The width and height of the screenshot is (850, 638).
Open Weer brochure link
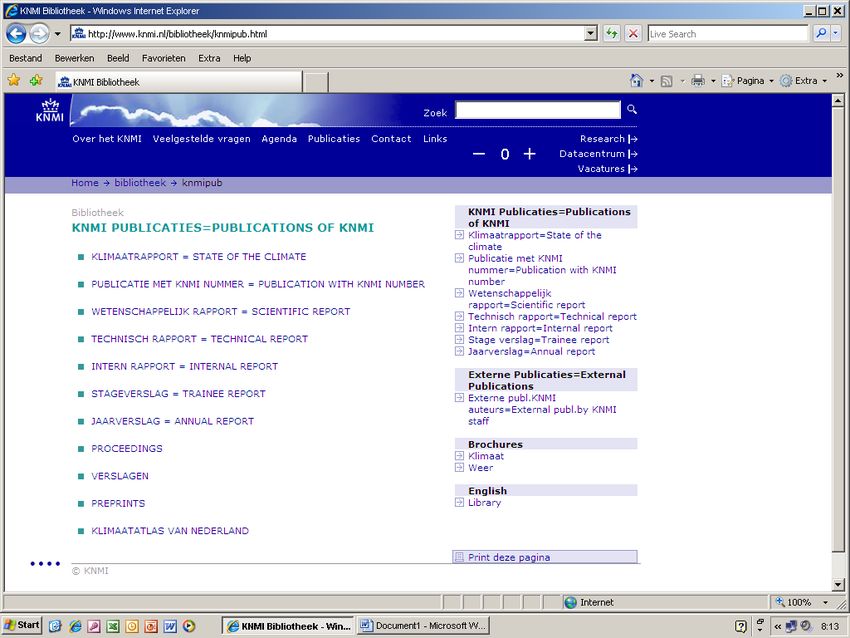[x=481, y=468]
